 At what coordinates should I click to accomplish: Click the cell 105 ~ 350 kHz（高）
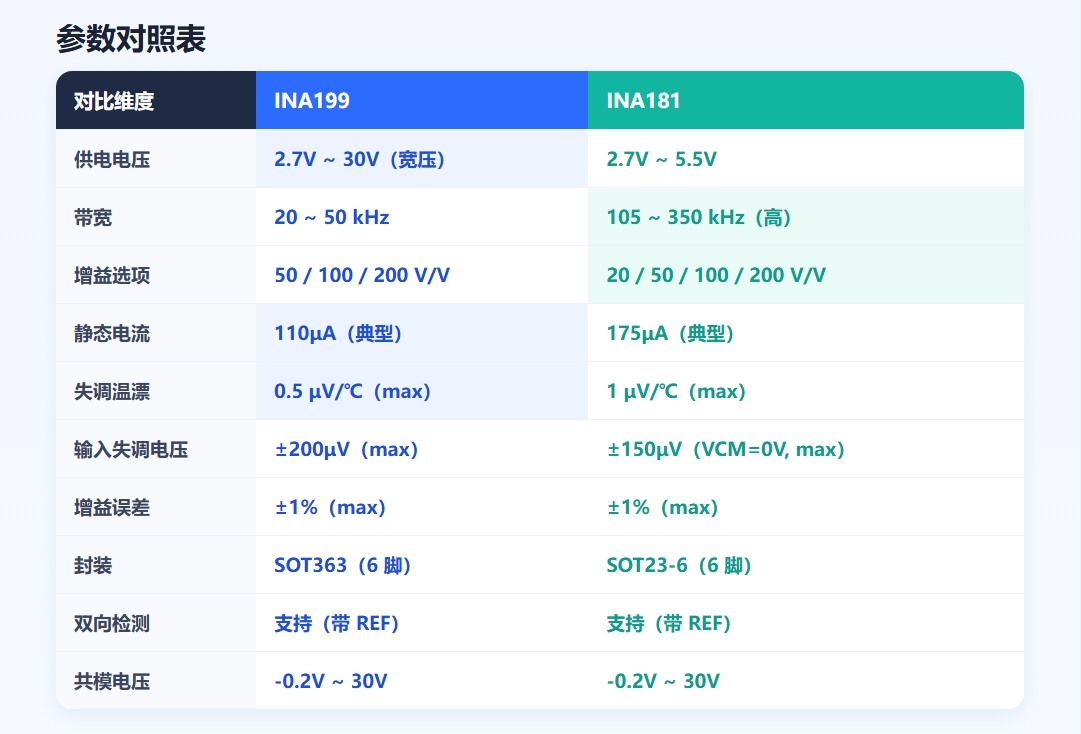point(806,217)
